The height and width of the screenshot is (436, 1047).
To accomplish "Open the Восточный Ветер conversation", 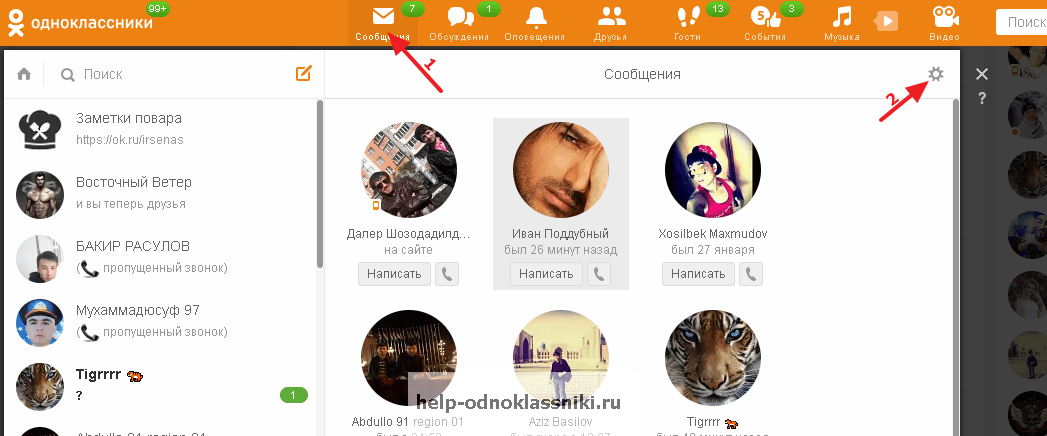I will [x=160, y=193].
